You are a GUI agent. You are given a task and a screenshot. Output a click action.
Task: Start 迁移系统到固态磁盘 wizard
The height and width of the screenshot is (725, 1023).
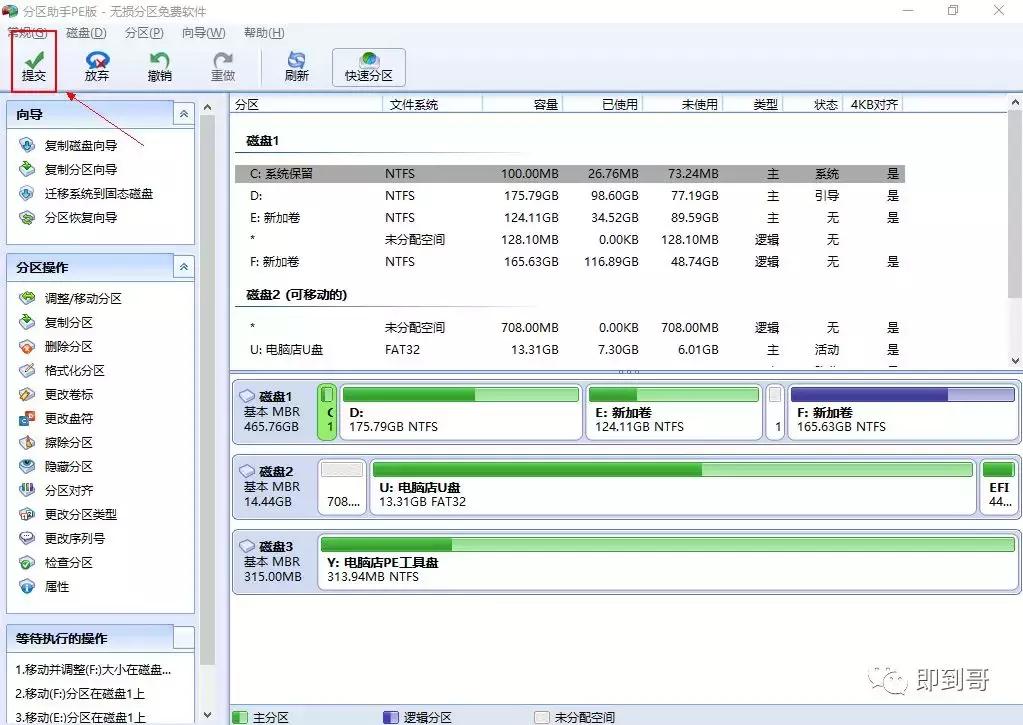[98, 194]
